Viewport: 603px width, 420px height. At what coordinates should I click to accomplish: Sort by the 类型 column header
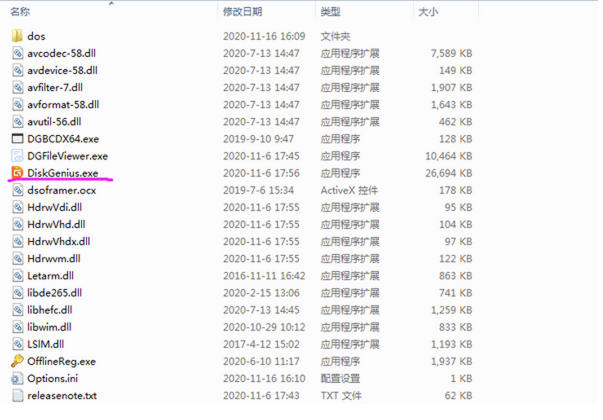(x=330, y=12)
